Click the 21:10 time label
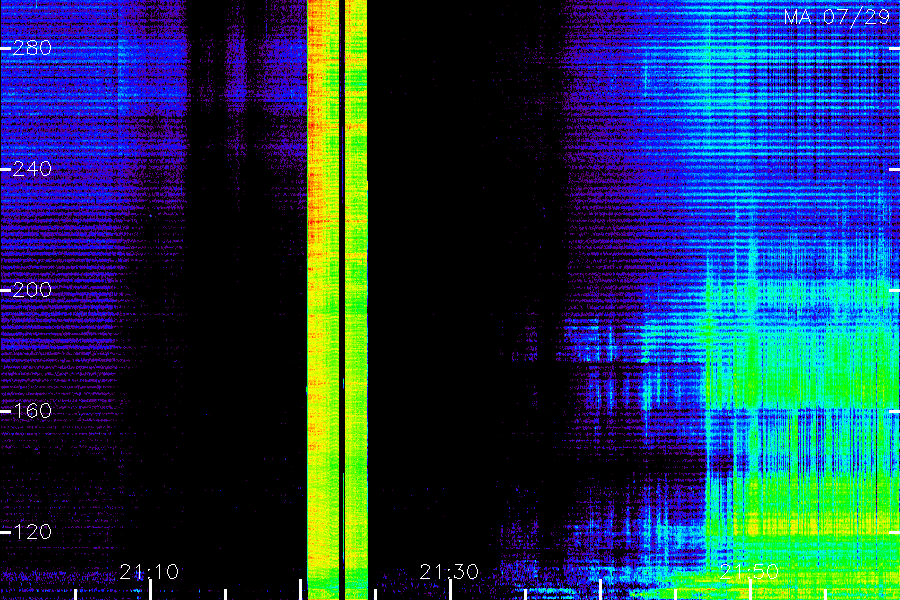This screenshot has height=600, width=900. click(x=149, y=572)
